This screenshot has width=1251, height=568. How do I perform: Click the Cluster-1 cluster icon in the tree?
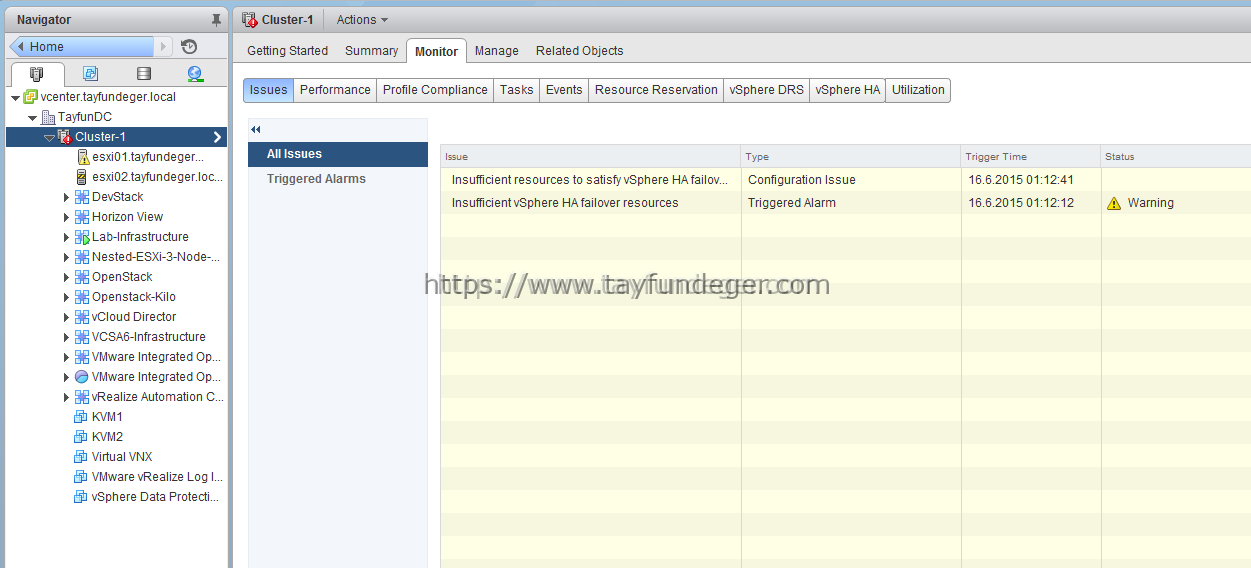point(64,137)
